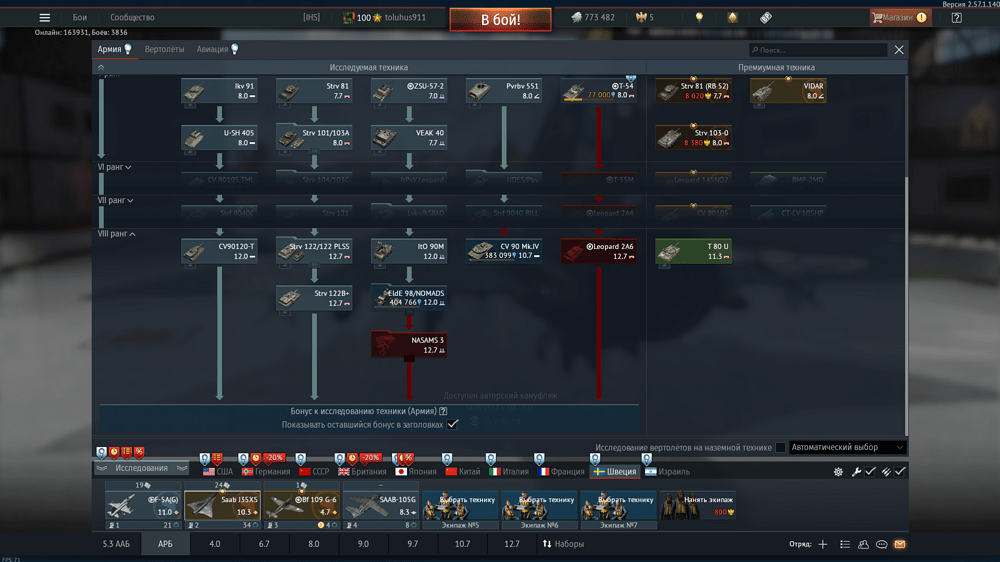1000x562 pixels.
Task: Open the contacts people icon
Action: (864, 544)
